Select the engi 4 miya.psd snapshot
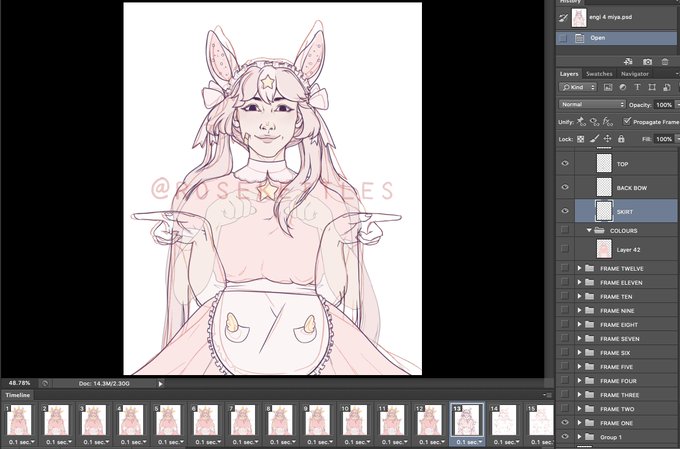Viewport: 680px width, 449px height. tap(618, 18)
